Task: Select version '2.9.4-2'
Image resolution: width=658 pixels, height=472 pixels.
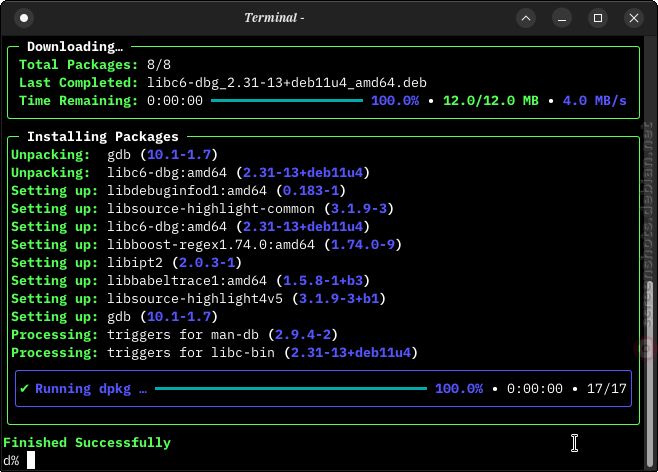Action: point(303,335)
